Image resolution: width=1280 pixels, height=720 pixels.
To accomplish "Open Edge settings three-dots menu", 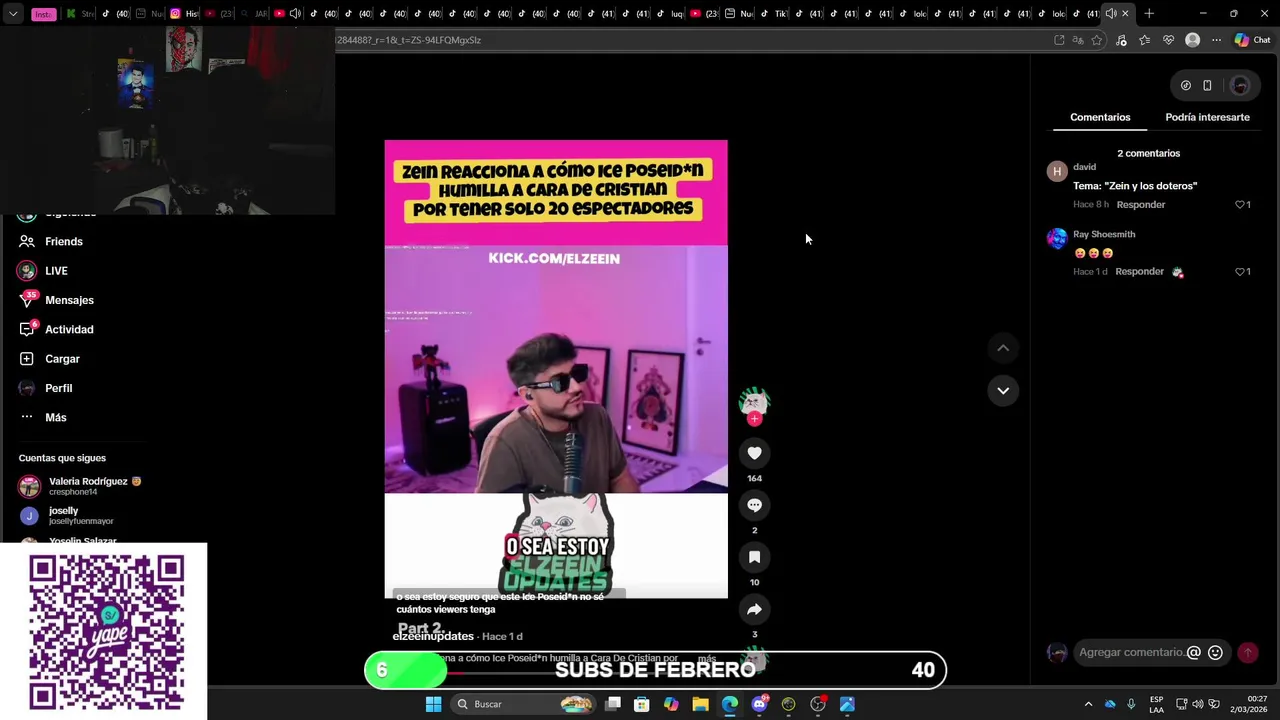I will 1216,40.
